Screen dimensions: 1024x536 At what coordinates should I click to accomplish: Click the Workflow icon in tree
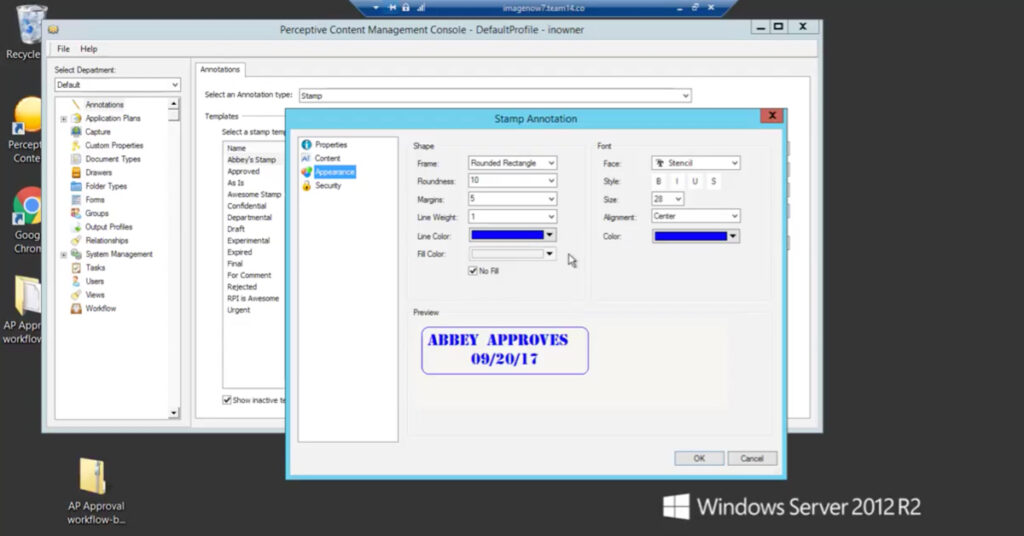[x=76, y=309]
